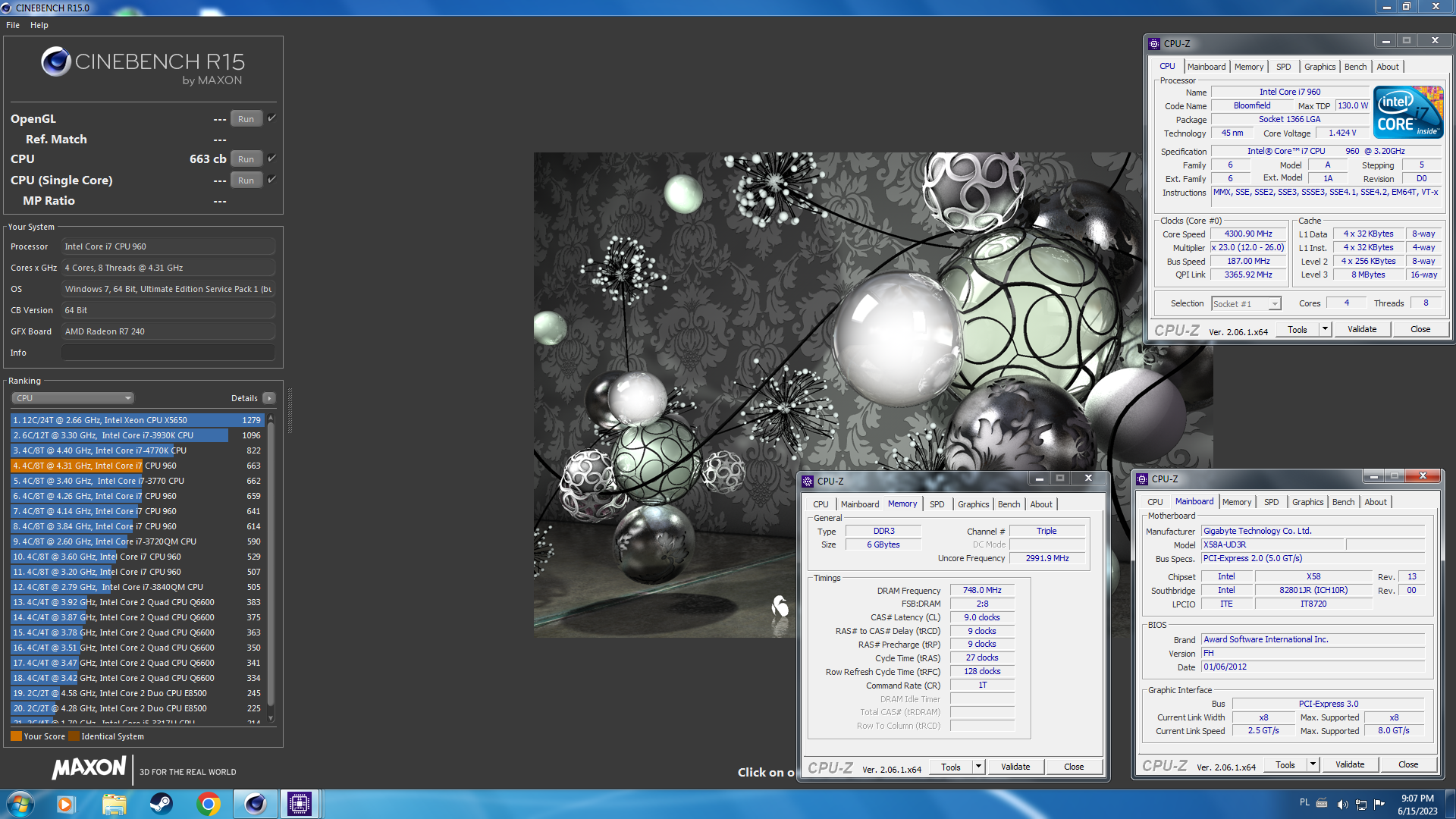Switch to Cinebench via its taskbar icon

pyautogui.click(x=255, y=804)
